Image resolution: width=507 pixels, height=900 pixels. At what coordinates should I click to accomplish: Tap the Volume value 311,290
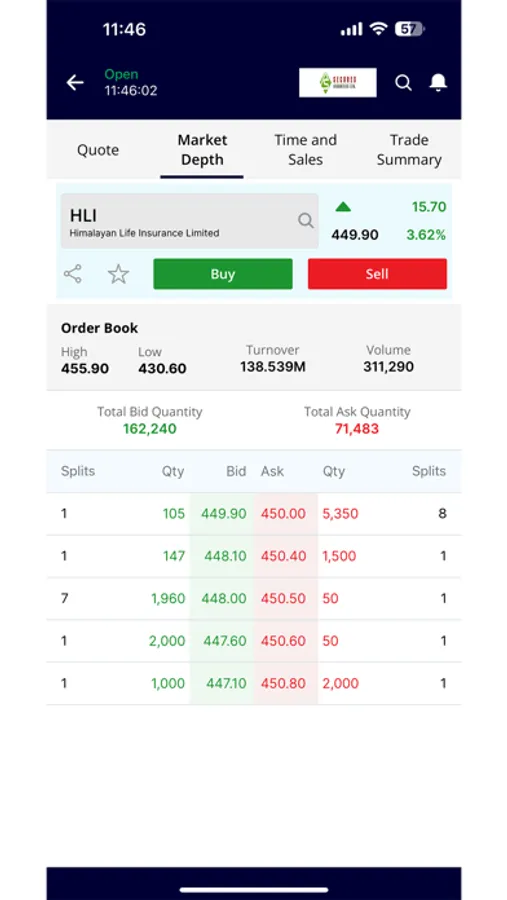pyautogui.click(x=388, y=366)
